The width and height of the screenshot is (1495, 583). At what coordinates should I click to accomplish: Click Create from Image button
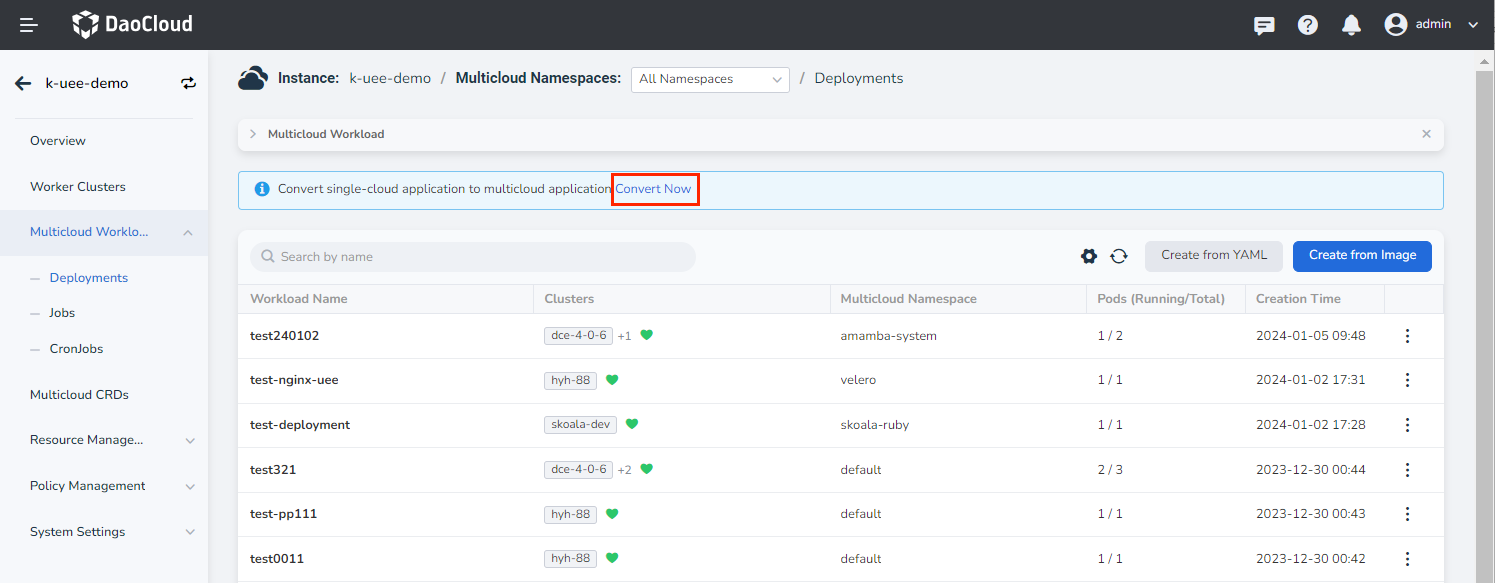[1362, 256]
